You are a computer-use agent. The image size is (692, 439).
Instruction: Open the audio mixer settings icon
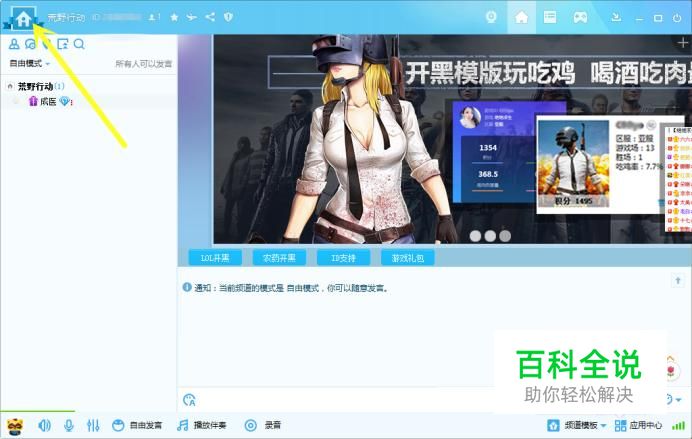93,425
